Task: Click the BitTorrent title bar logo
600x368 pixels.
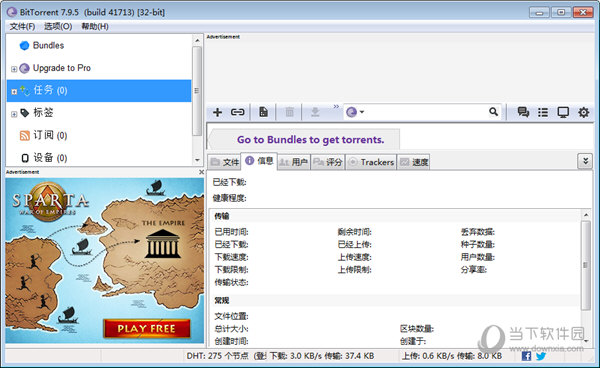Action: coord(12,12)
